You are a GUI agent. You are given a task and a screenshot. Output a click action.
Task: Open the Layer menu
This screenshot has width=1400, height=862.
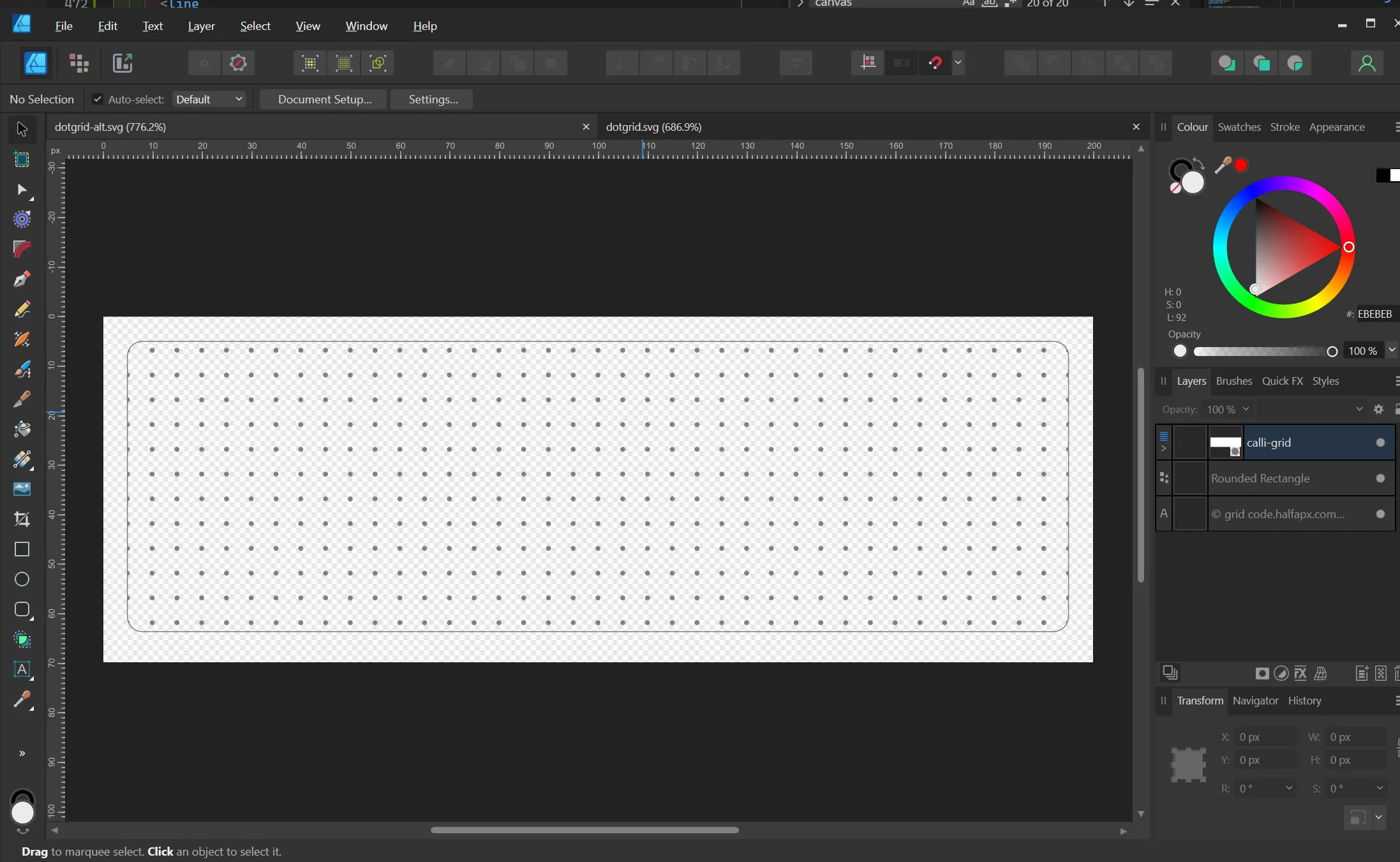pos(200,25)
